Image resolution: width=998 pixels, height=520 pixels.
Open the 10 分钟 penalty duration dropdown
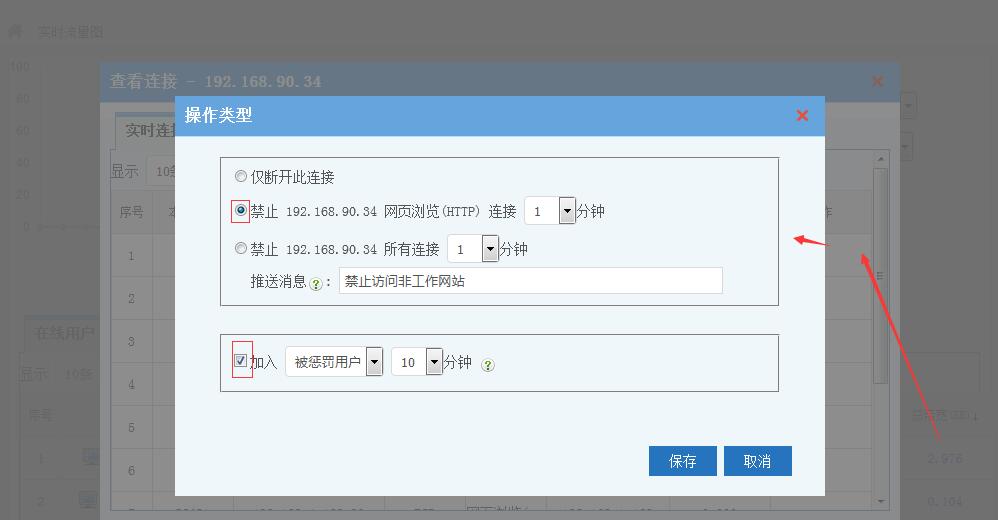434,362
